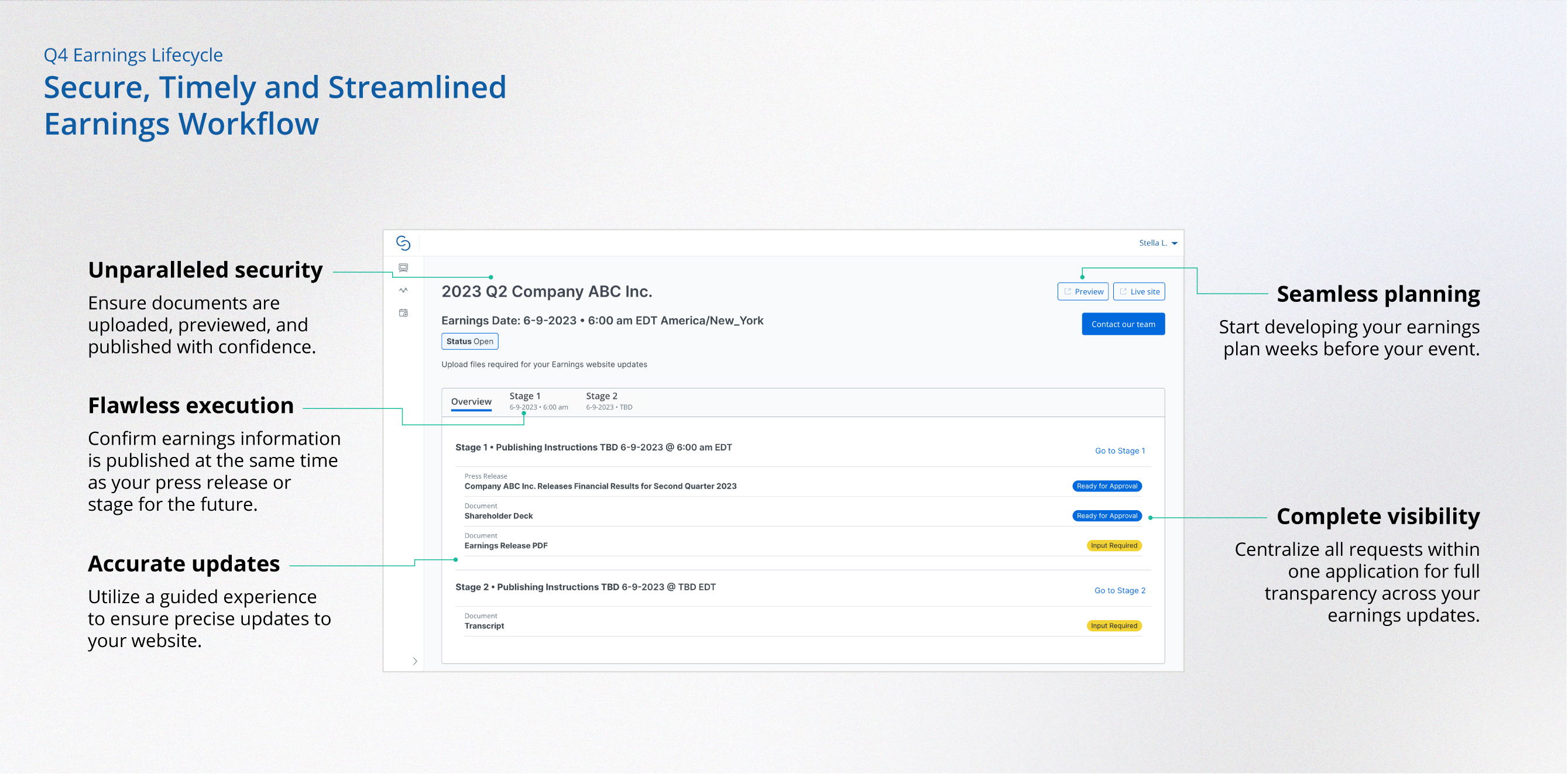Expand the sidebar with the bottom chevron
Screen dimensions: 1568x774
(x=414, y=661)
